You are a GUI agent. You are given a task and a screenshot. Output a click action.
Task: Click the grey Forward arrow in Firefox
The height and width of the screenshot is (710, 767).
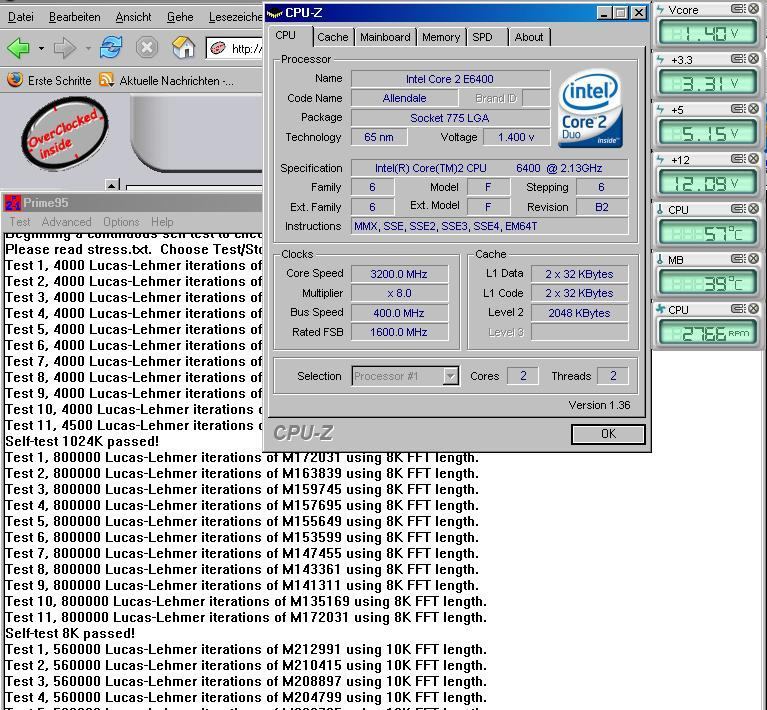coord(65,48)
